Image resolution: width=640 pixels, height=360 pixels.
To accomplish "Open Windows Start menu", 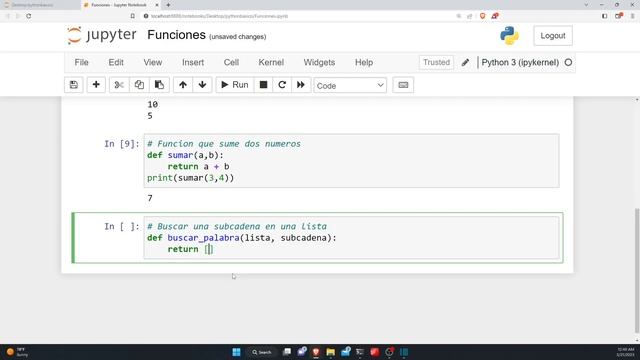I will [x=236, y=352].
